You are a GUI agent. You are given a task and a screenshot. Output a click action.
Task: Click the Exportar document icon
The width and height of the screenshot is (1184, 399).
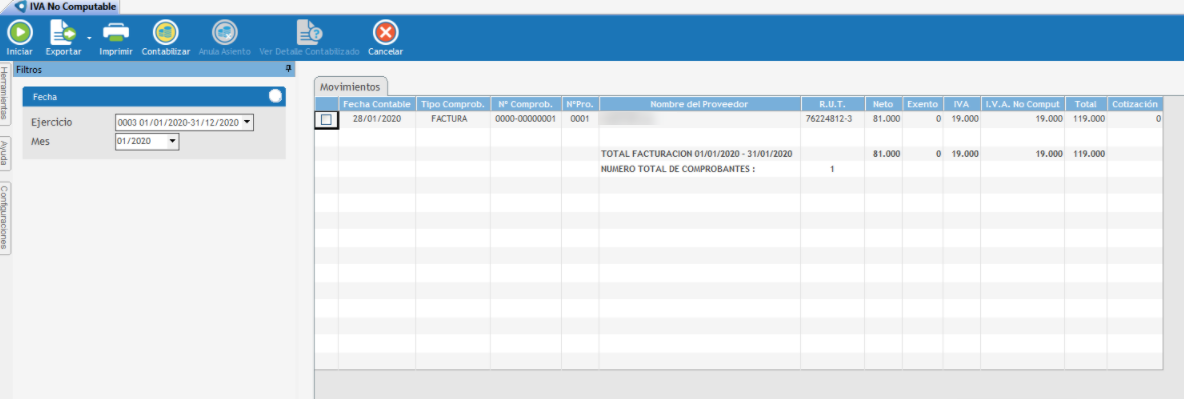[63, 32]
